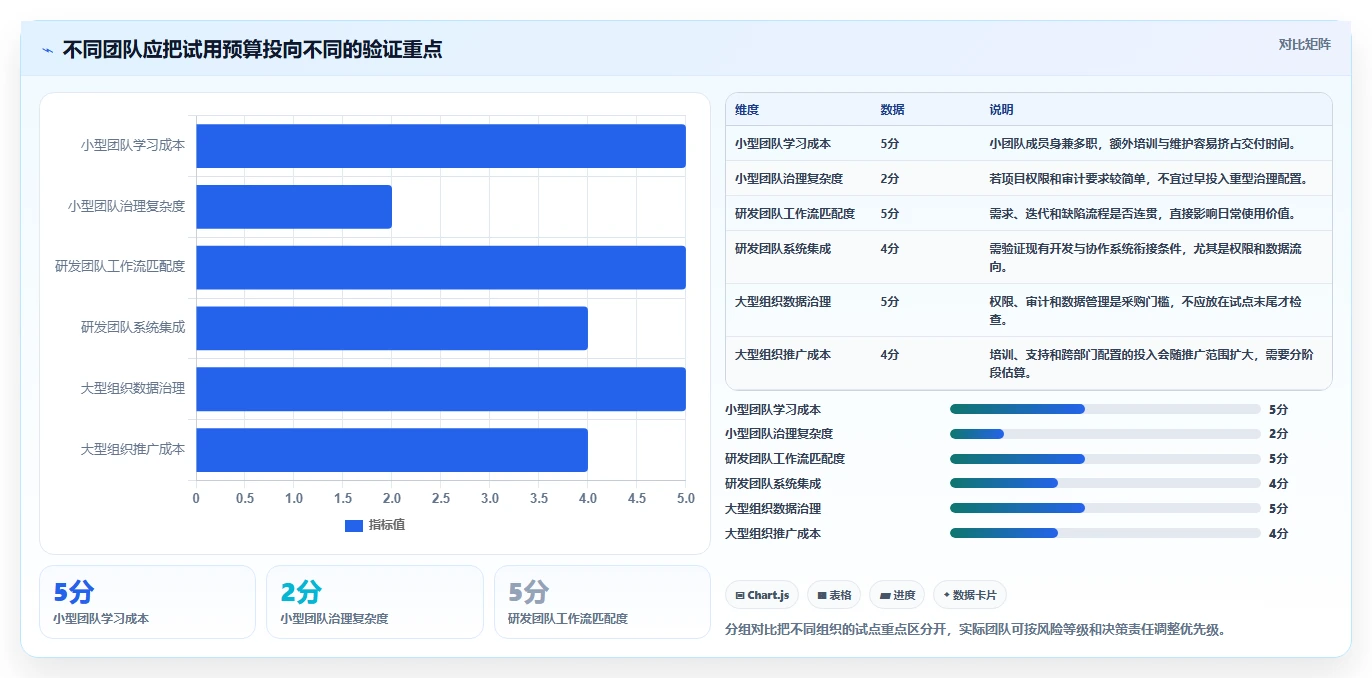Click the 大型组织数据治理 chart bar
The width and height of the screenshot is (1372, 678).
(x=441, y=389)
